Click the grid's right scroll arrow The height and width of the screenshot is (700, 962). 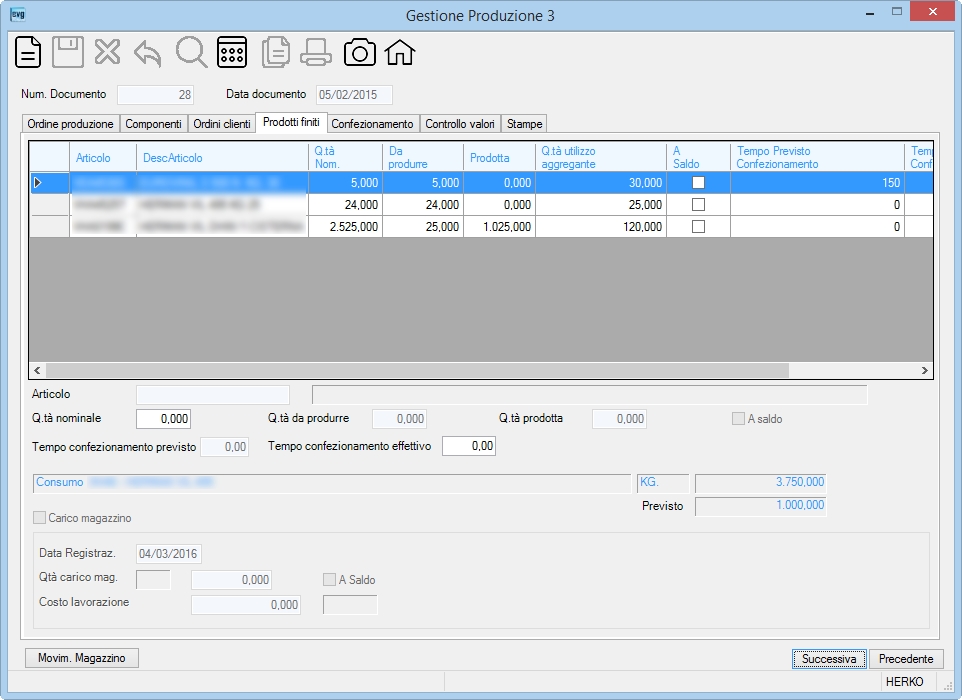coord(925,371)
